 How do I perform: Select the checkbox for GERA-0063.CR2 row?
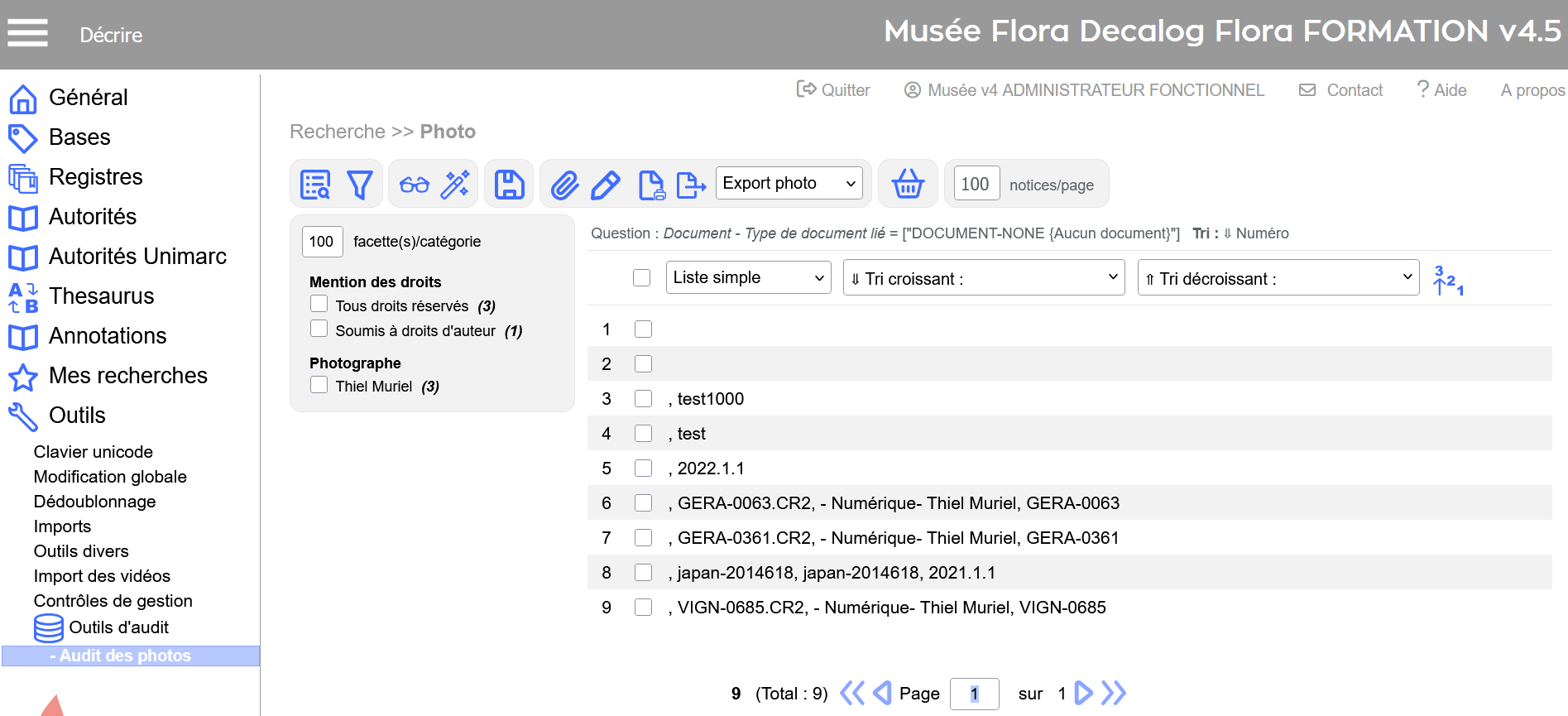(x=643, y=503)
